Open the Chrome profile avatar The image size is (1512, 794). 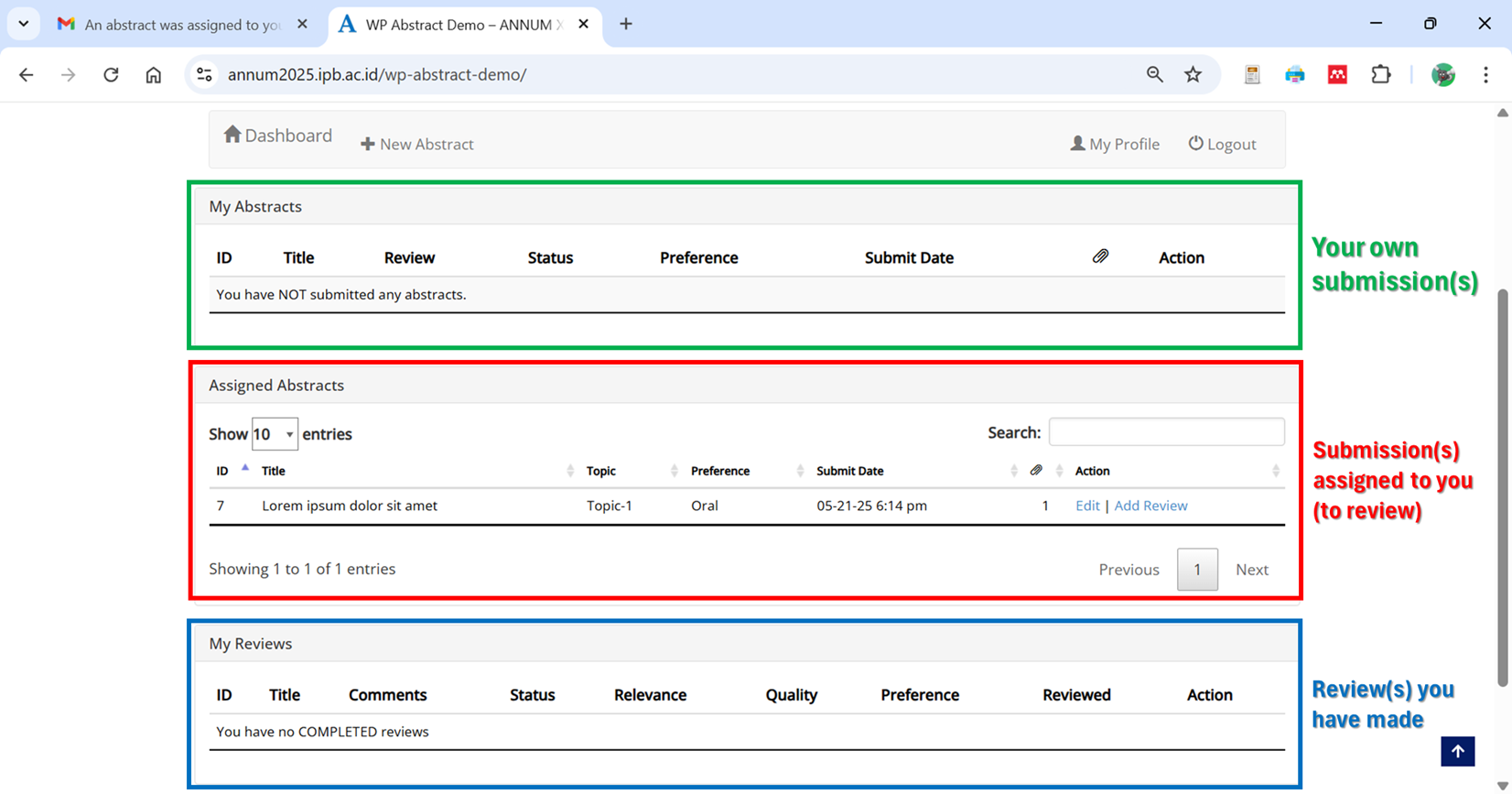click(x=1442, y=75)
